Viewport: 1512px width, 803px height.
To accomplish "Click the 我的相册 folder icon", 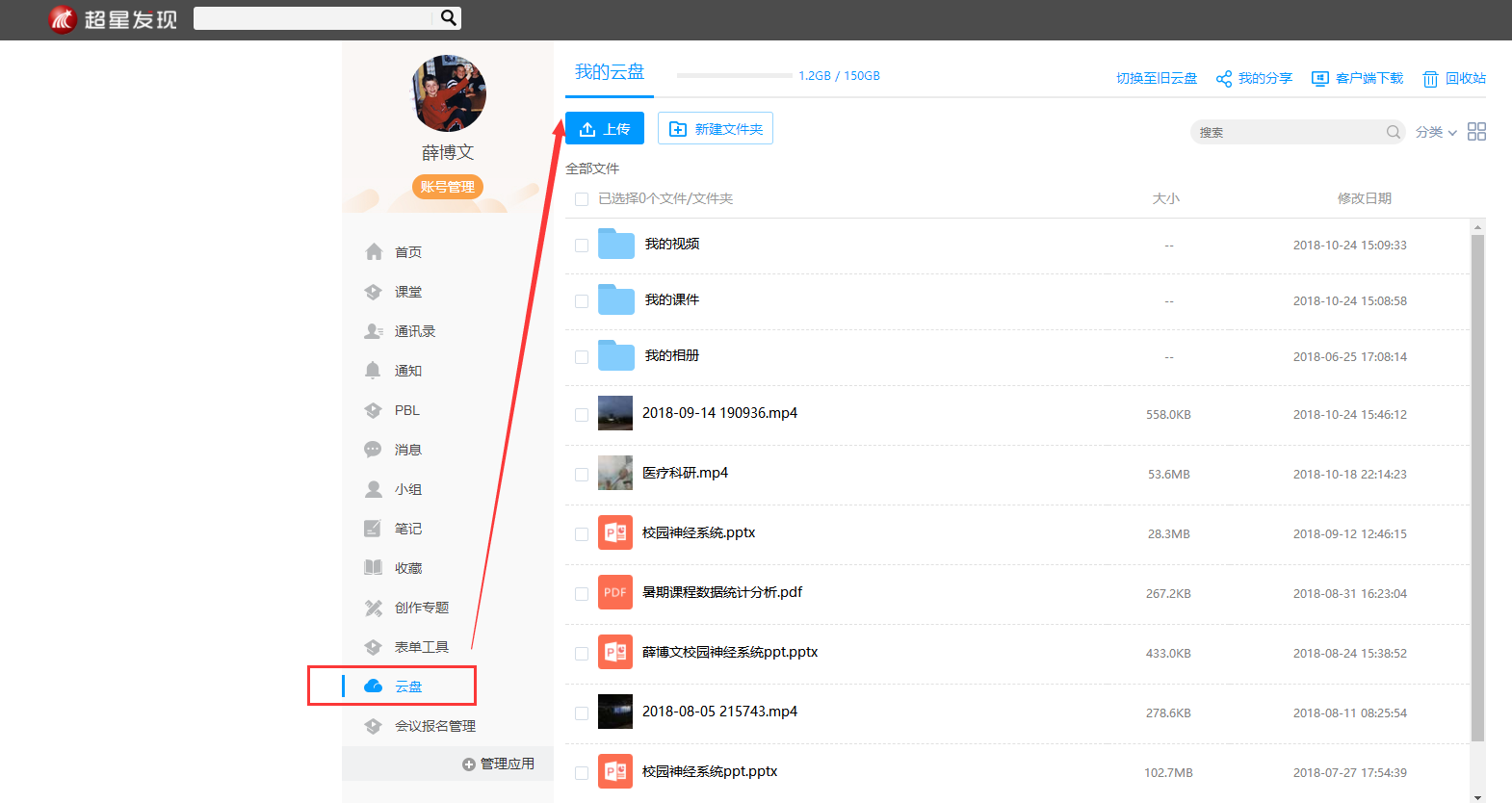I will (616, 355).
